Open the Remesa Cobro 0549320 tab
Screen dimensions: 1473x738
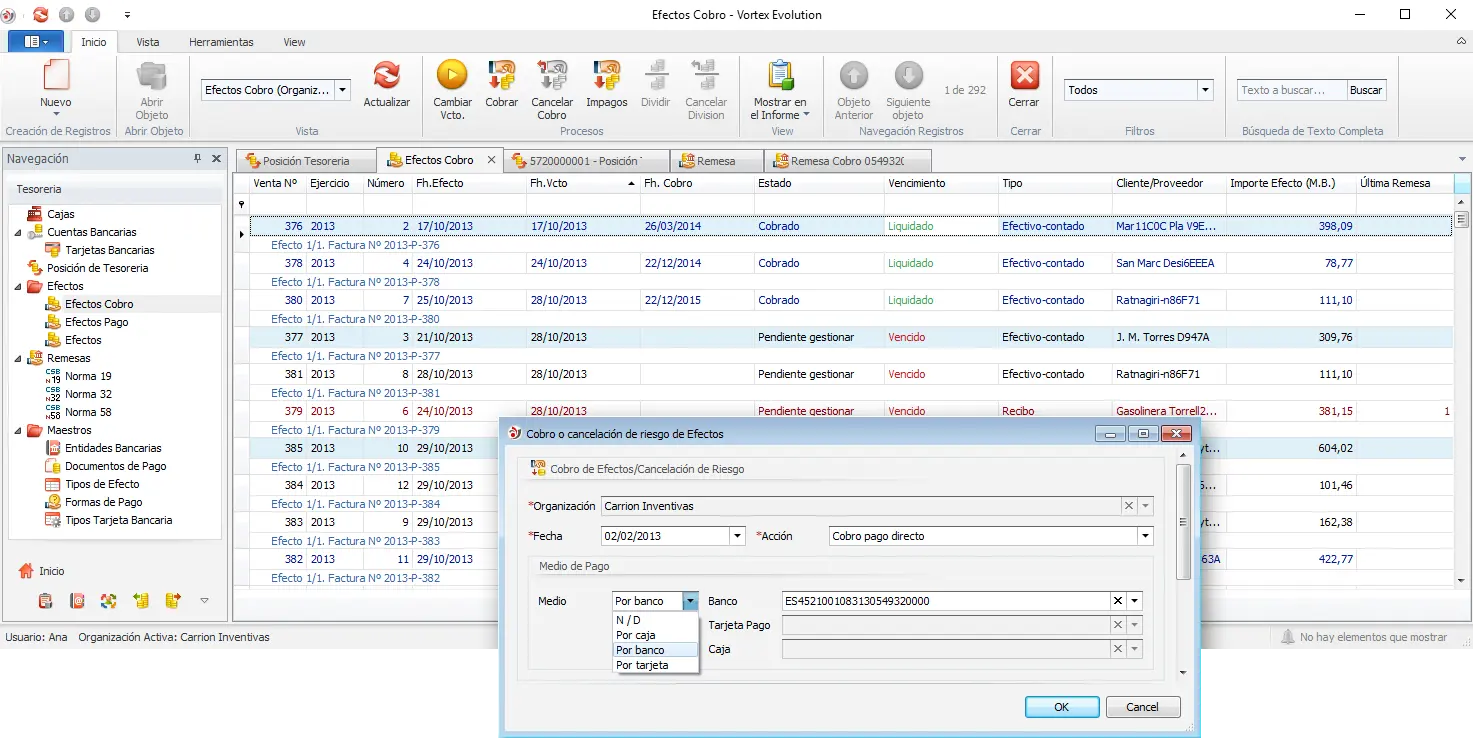(847, 160)
